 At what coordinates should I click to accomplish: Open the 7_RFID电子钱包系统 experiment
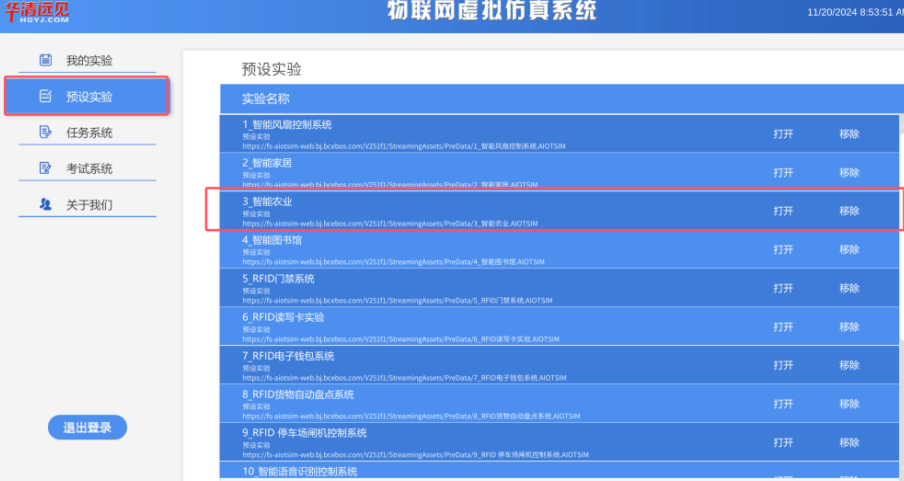point(783,365)
